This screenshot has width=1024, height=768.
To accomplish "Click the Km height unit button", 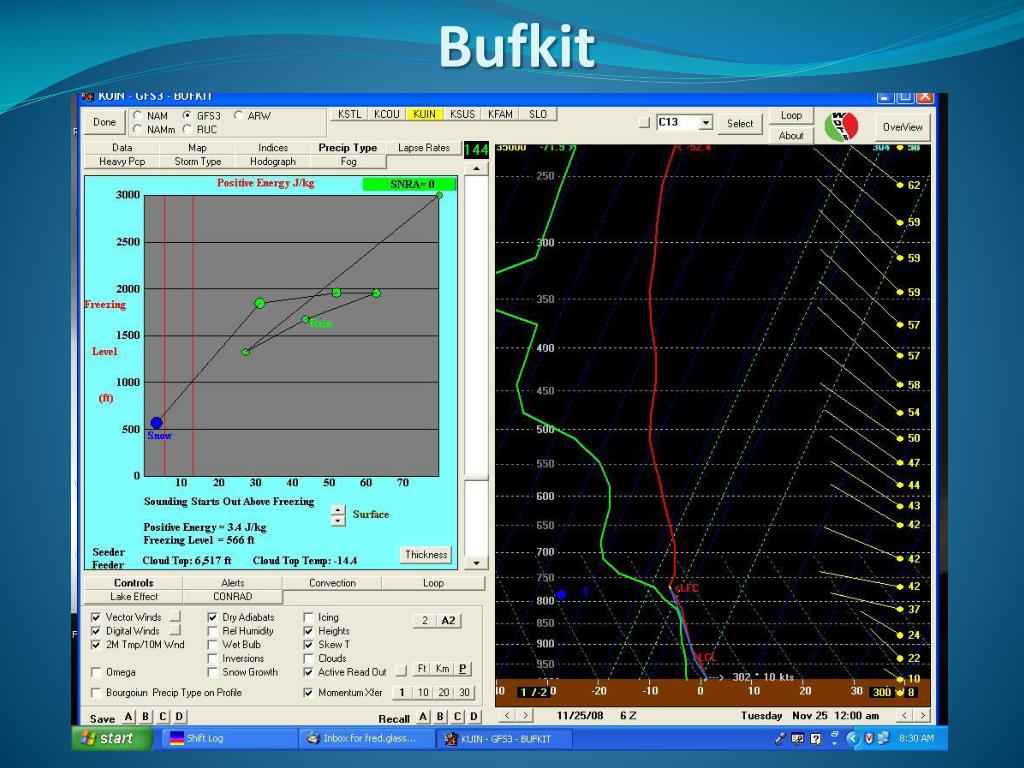I will 442,669.
